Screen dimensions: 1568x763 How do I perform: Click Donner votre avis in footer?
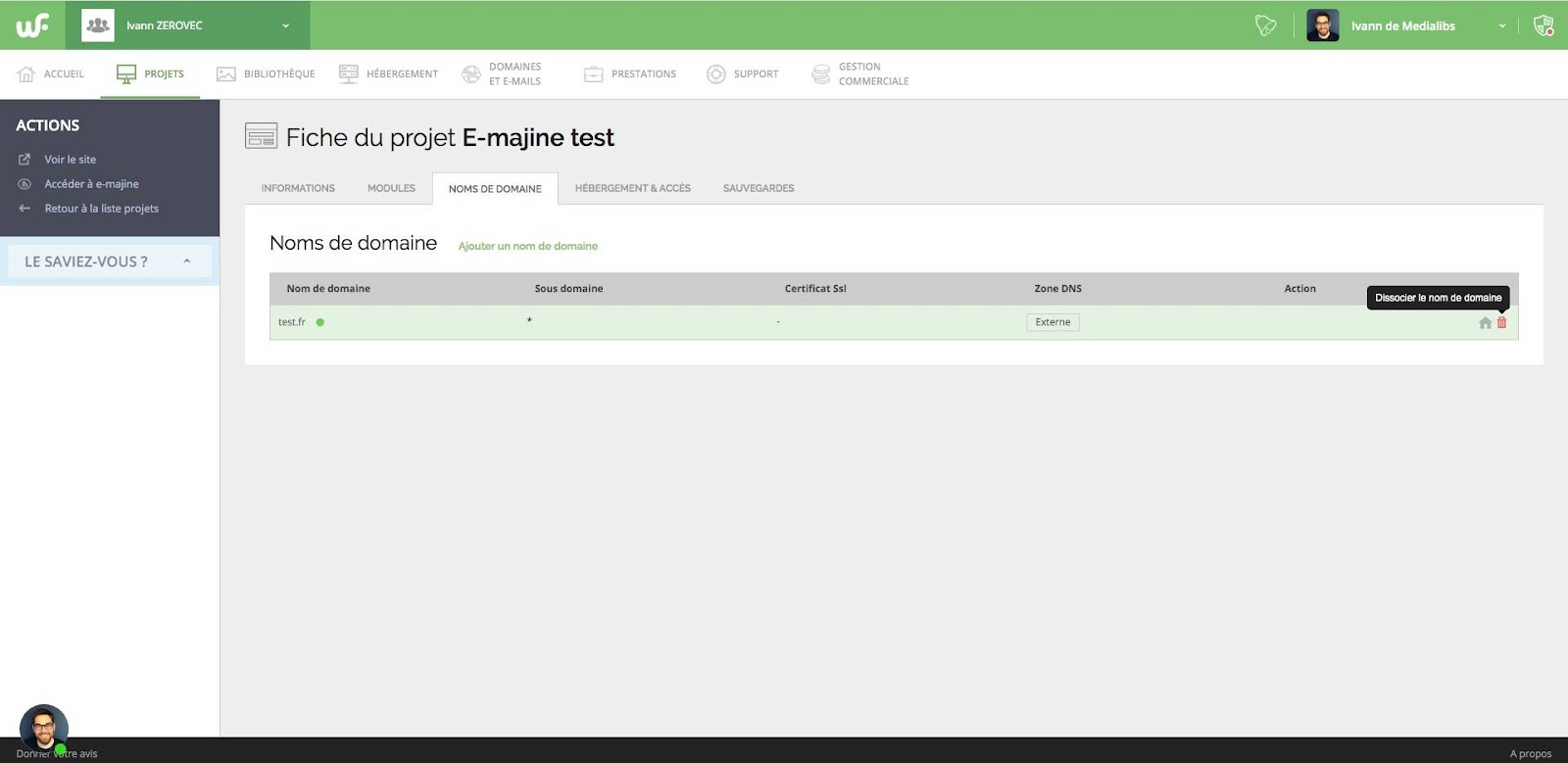click(57, 754)
